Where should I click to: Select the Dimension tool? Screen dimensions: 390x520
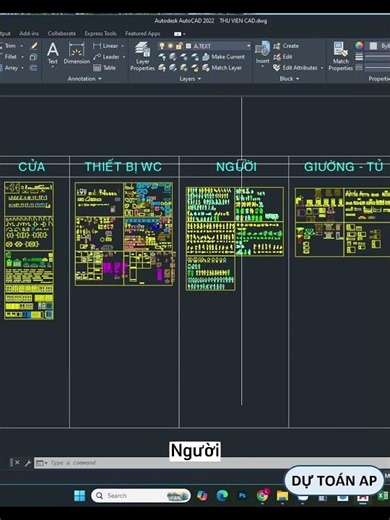click(77, 53)
